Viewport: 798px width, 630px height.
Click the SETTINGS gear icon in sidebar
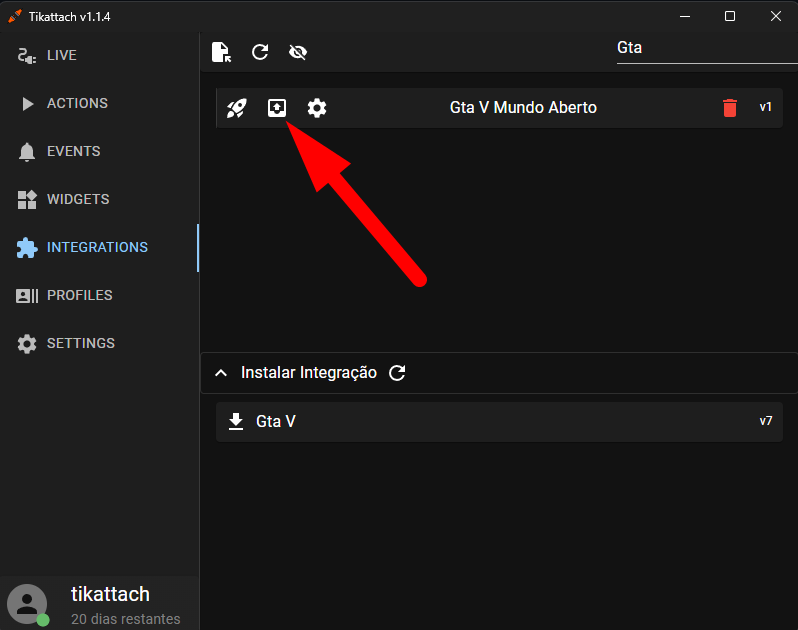click(27, 344)
